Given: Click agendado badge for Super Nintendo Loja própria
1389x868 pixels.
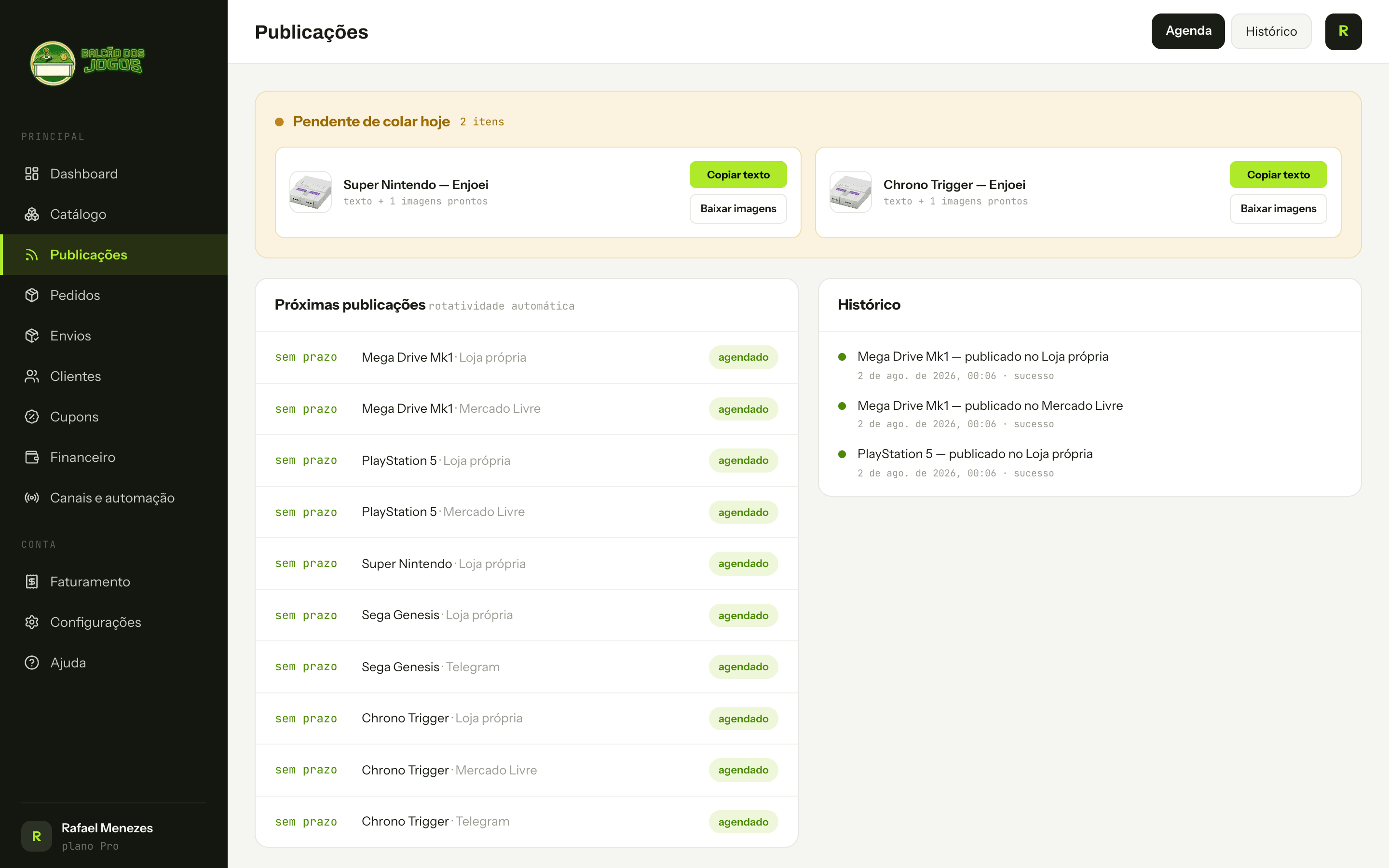Looking at the screenshot, I should pos(743,564).
